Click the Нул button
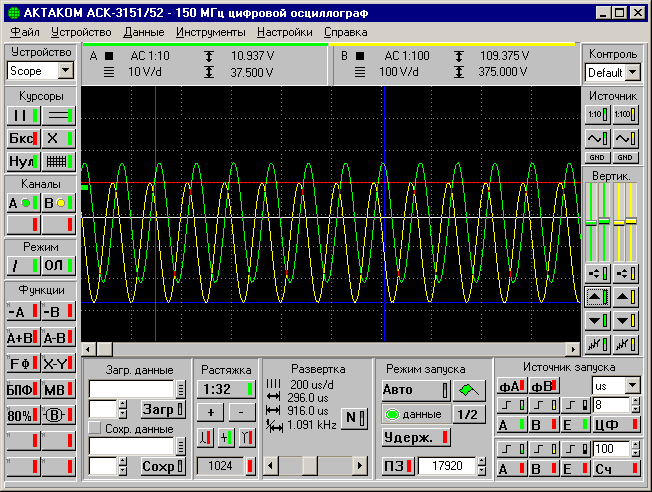This screenshot has height=492, width=652. pyautogui.click(x=24, y=161)
